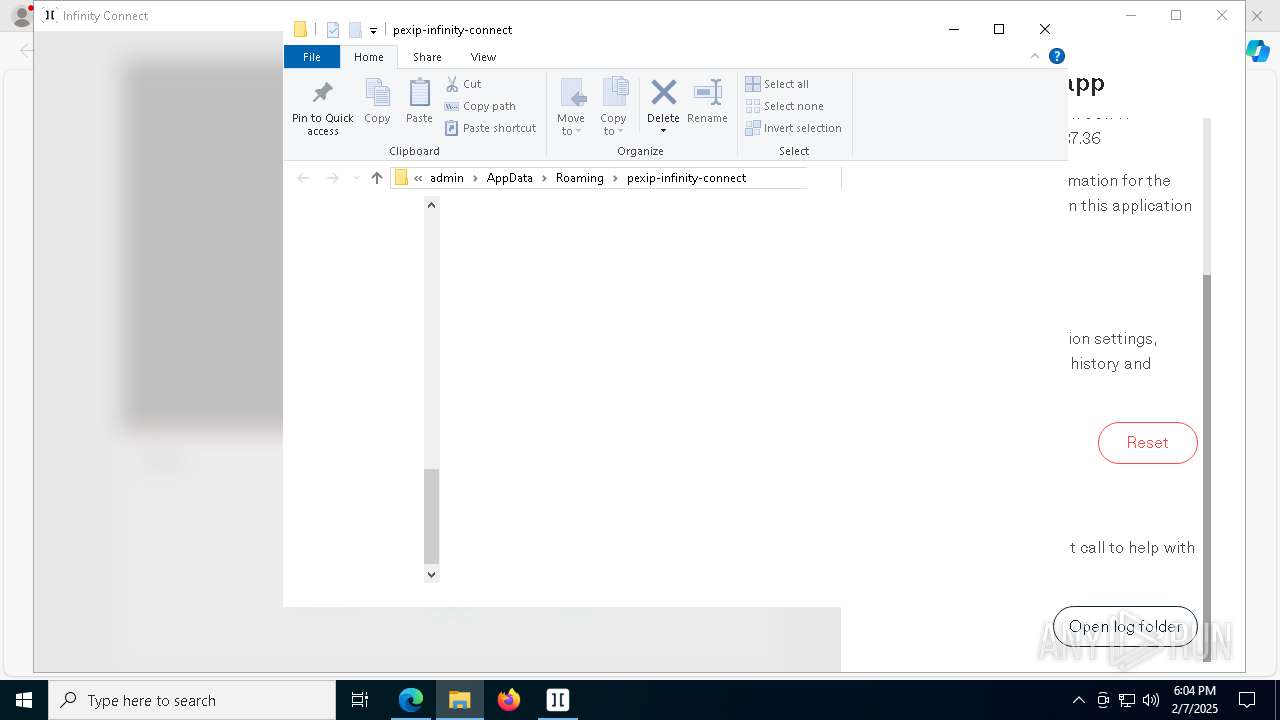Click the Roaming breadcrumb segment
The image size is (1280, 720).
580,178
